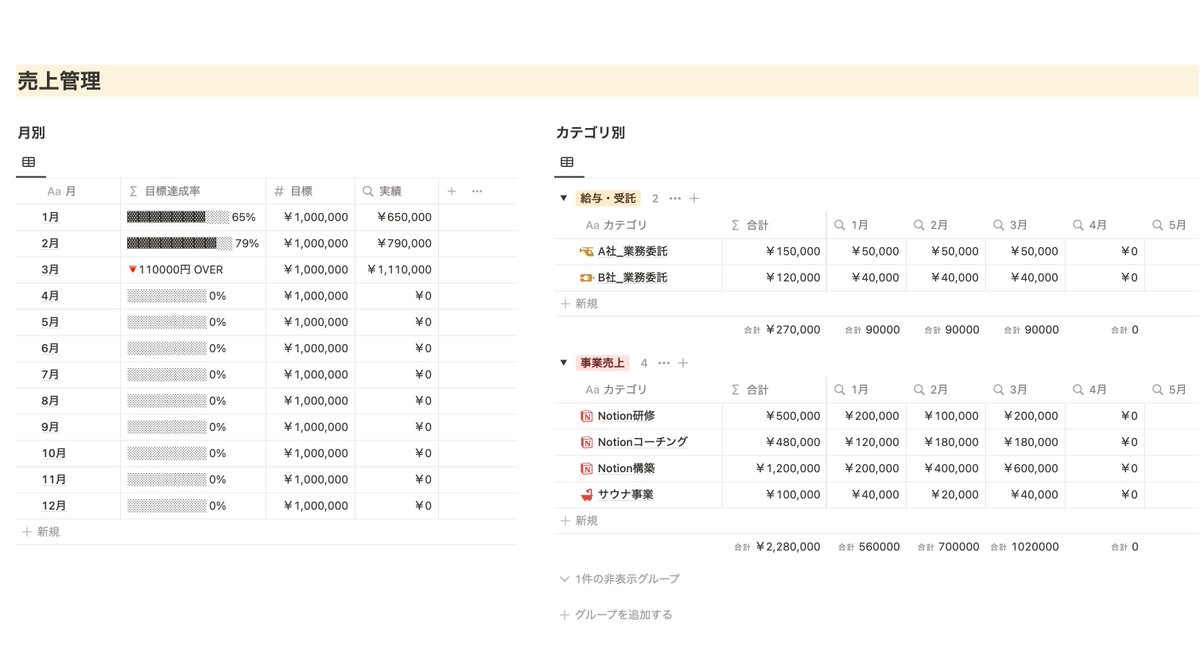The image size is (1200, 671).
Task: Add a property with the plus in 月別 table header
Action: point(451,191)
